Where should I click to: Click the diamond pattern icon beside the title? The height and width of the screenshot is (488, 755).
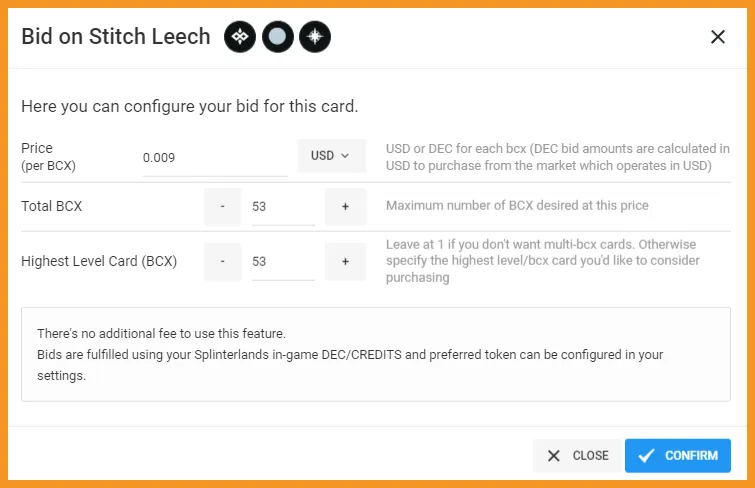point(240,37)
